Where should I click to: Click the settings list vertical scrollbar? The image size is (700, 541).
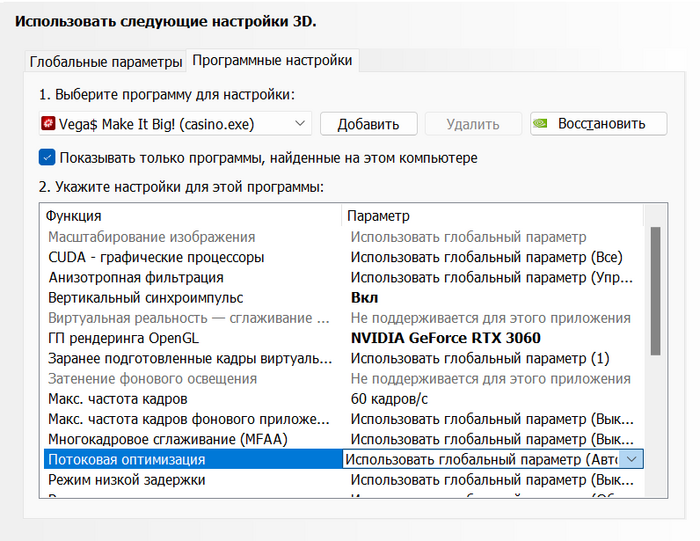pos(655,290)
